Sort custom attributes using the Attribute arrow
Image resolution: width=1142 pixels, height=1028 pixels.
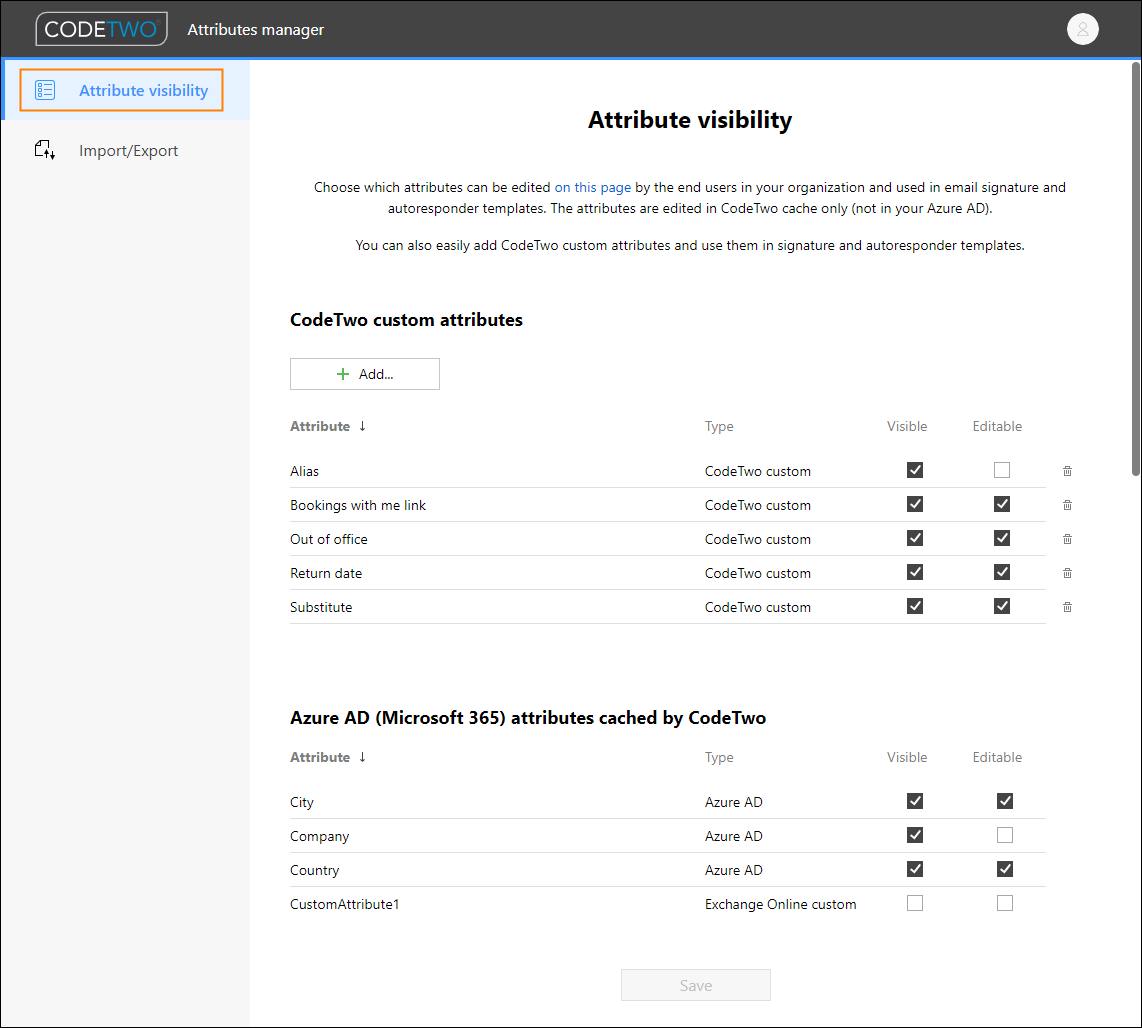click(x=362, y=426)
